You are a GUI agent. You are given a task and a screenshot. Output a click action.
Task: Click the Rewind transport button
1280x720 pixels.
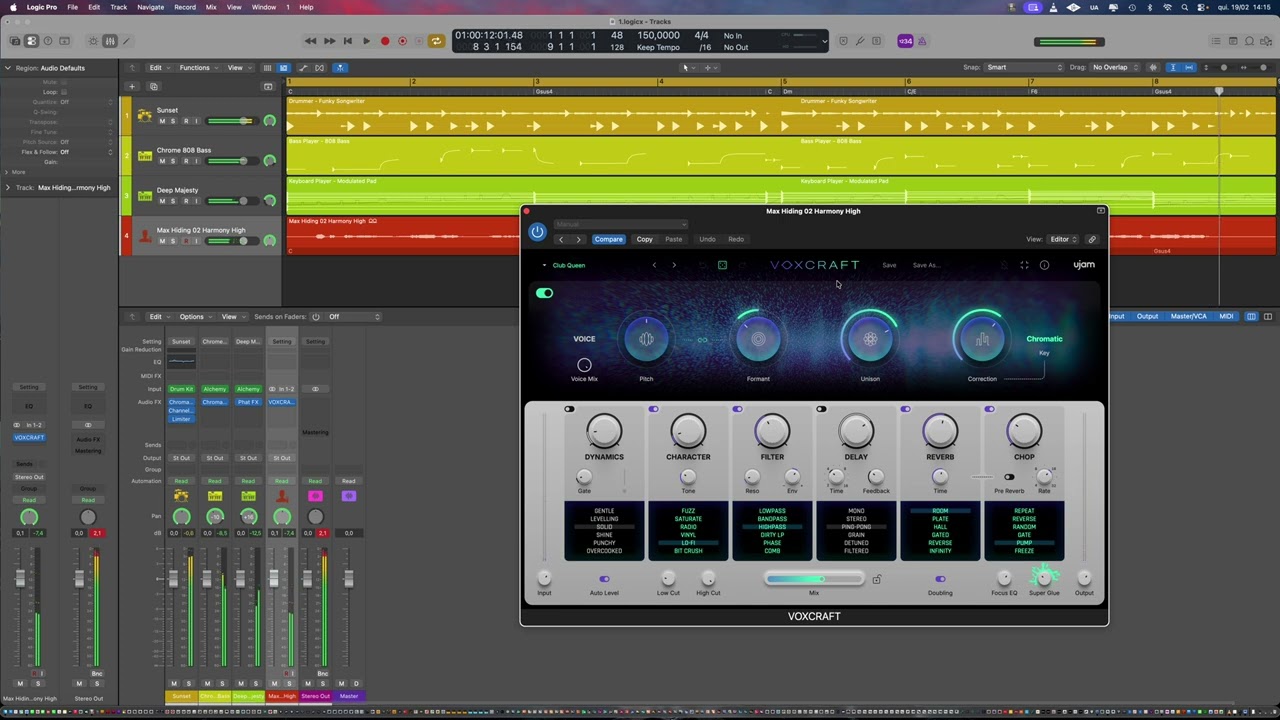[x=310, y=41]
